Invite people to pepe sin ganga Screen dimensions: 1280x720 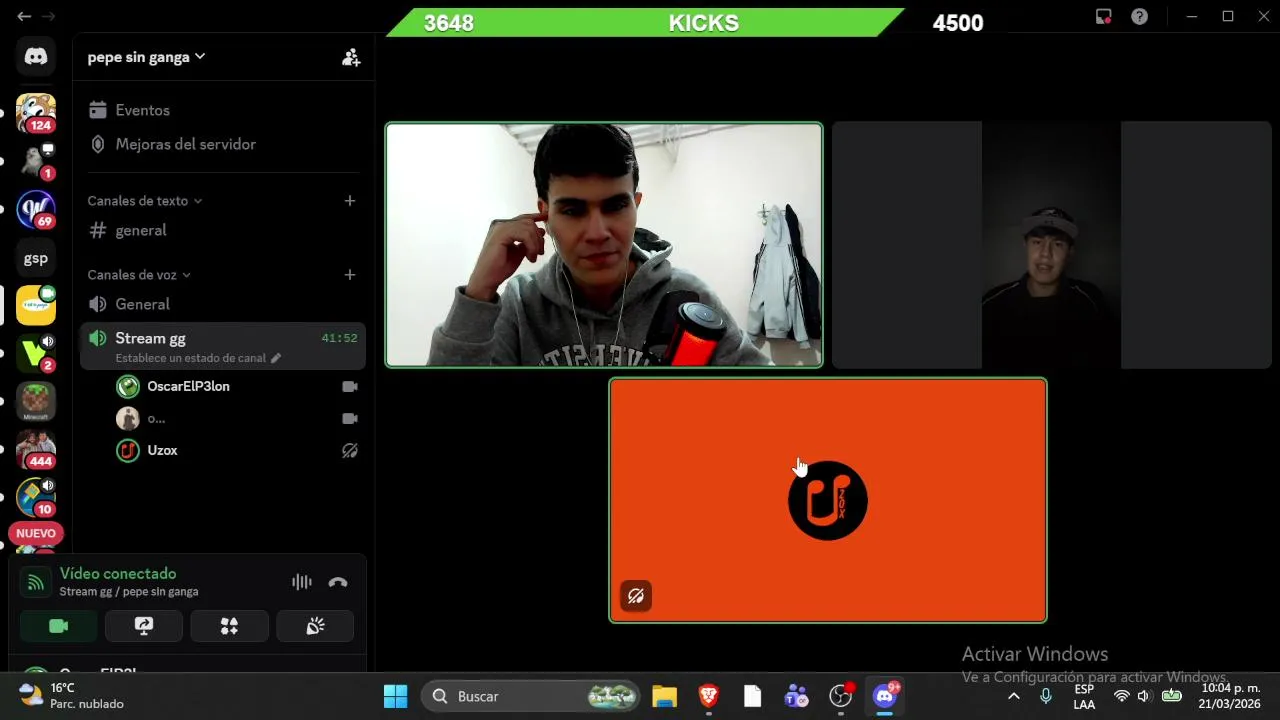point(351,57)
